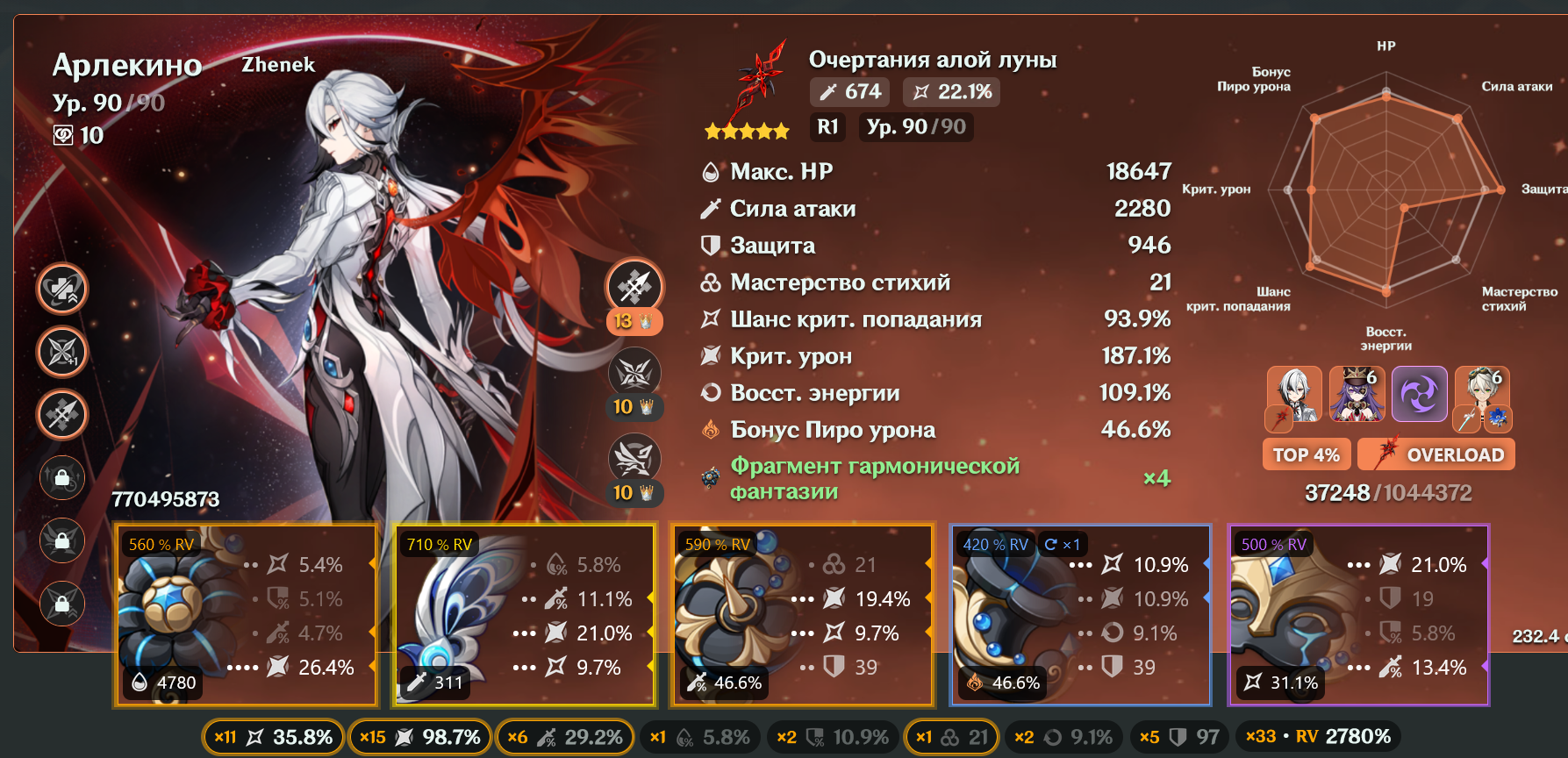Click the first unlocked constellation icon
1568x758 pixels.
62,289
